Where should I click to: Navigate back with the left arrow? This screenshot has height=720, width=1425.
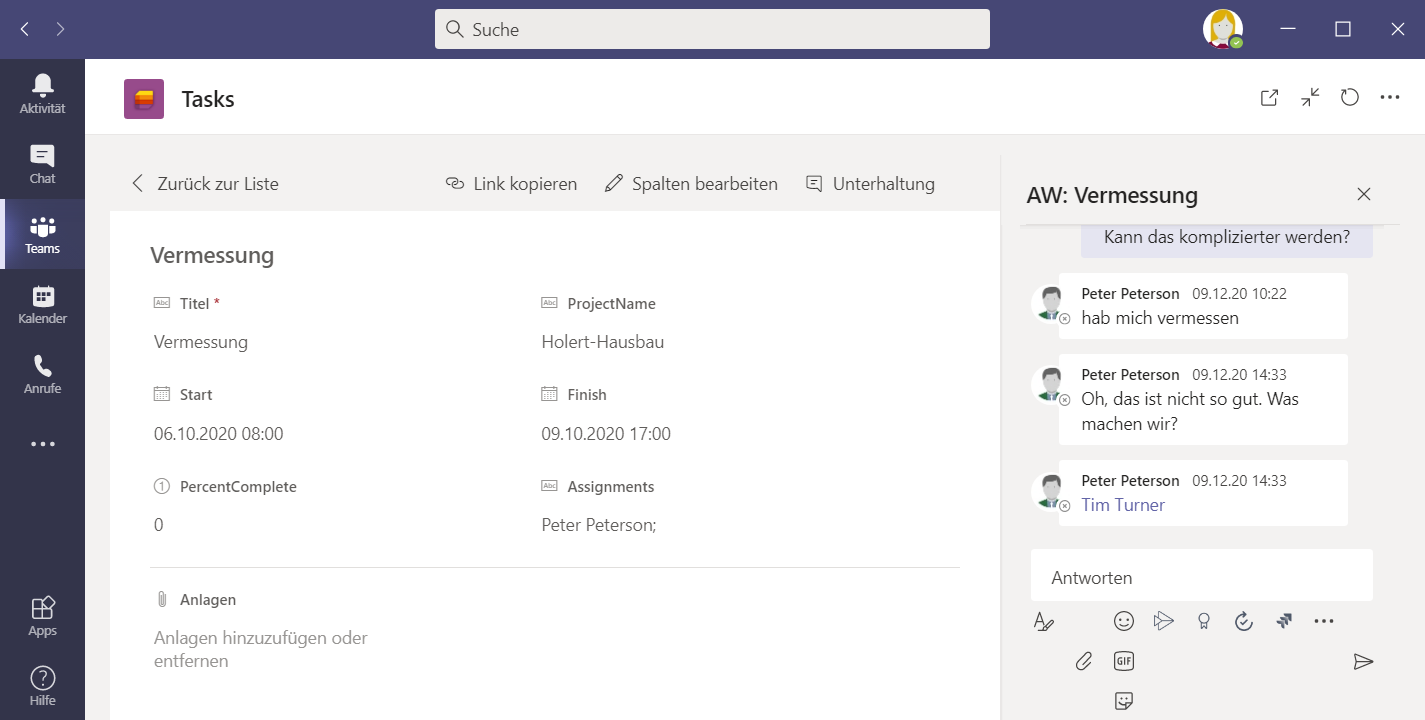tap(25, 29)
